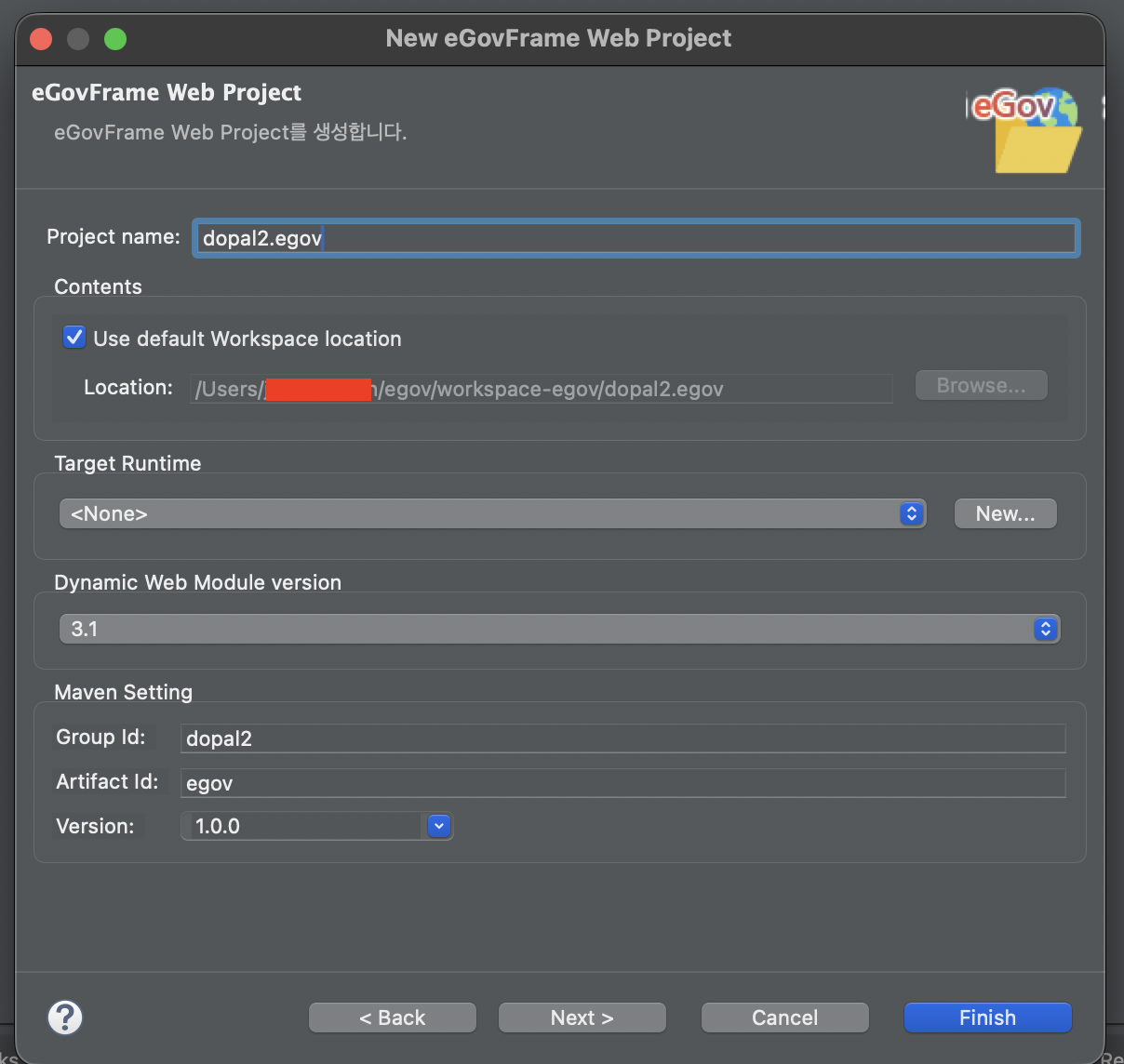Click the 'eGovFrame Web Project를 생성합니다.' description text
Image resolution: width=1124 pixels, height=1064 pixels.
pyautogui.click(x=231, y=132)
